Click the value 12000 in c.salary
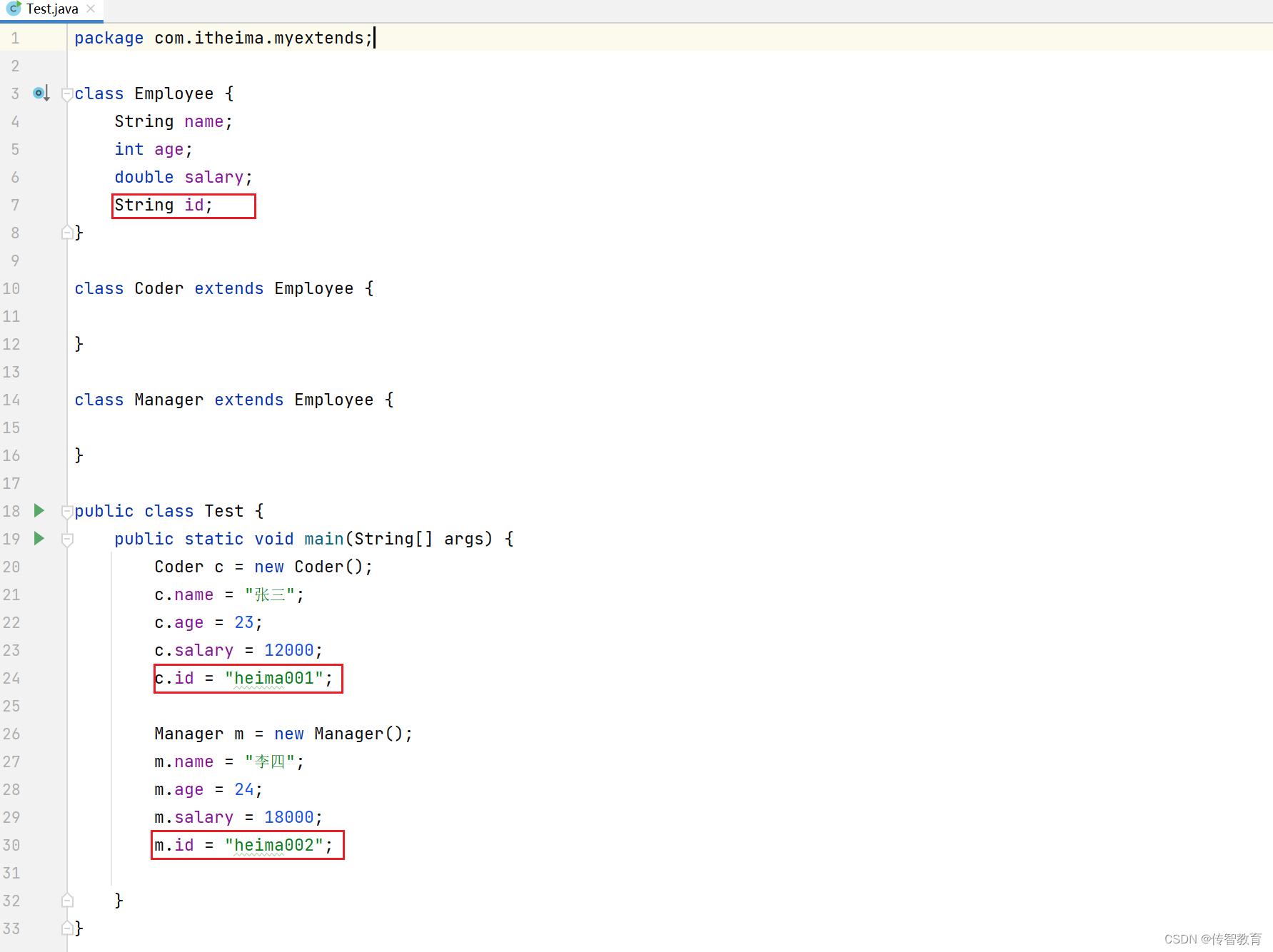Viewport: 1273px width, 952px height. click(289, 650)
